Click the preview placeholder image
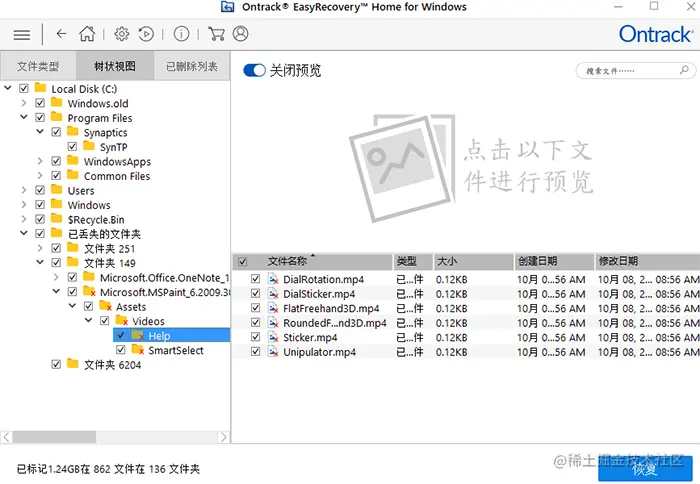The width and height of the screenshot is (700, 484). (x=402, y=167)
